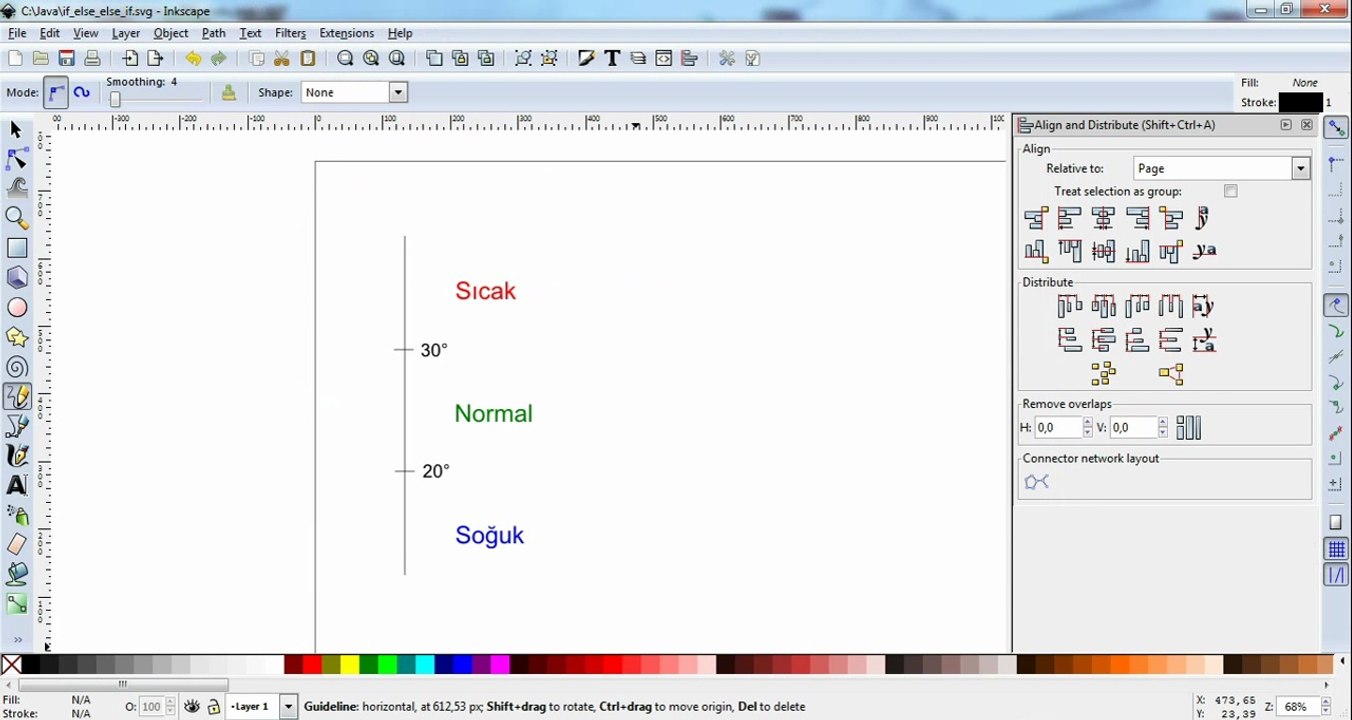The height and width of the screenshot is (720, 1352).
Task: Open the Path menu
Action: 214,33
